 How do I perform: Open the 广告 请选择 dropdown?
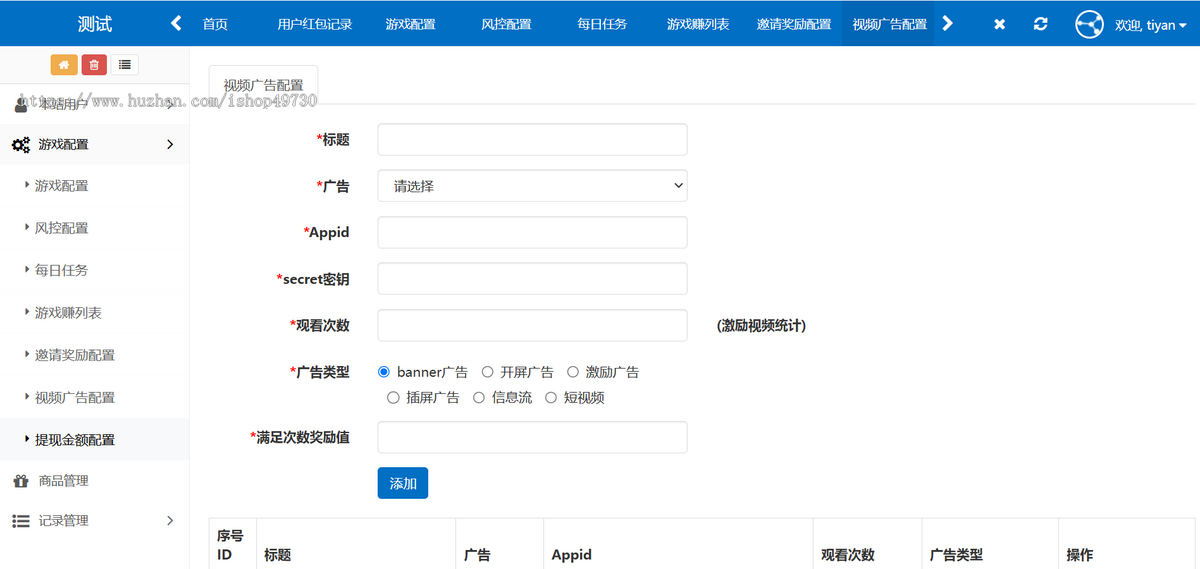click(532, 186)
